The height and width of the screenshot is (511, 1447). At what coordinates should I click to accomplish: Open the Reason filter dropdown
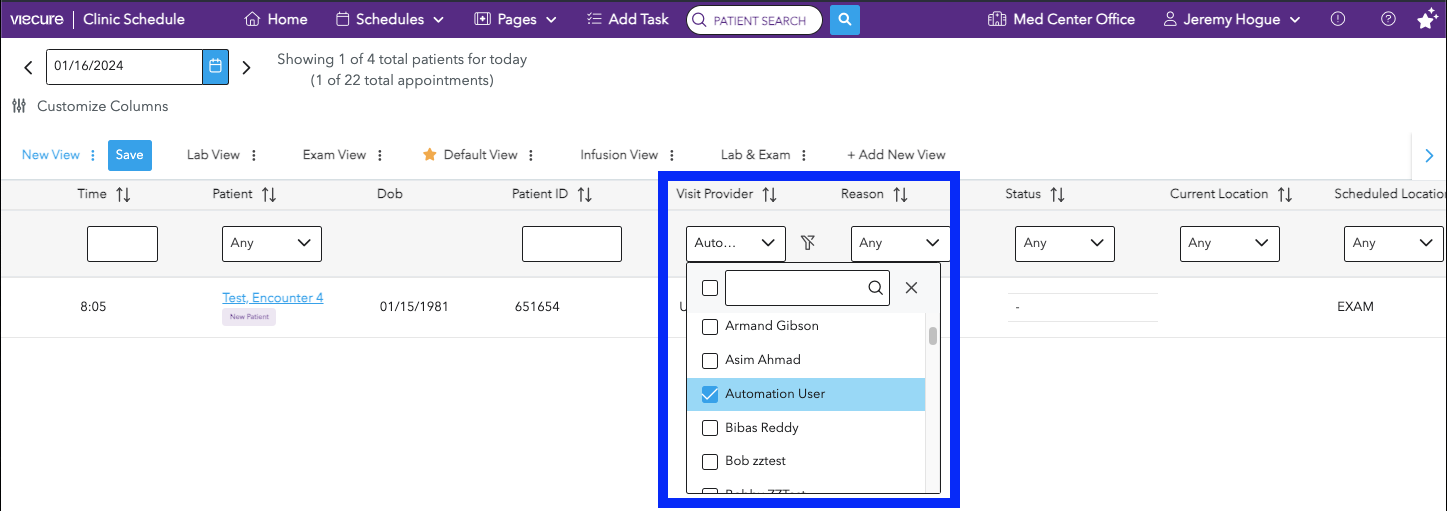tap(900, 243)
